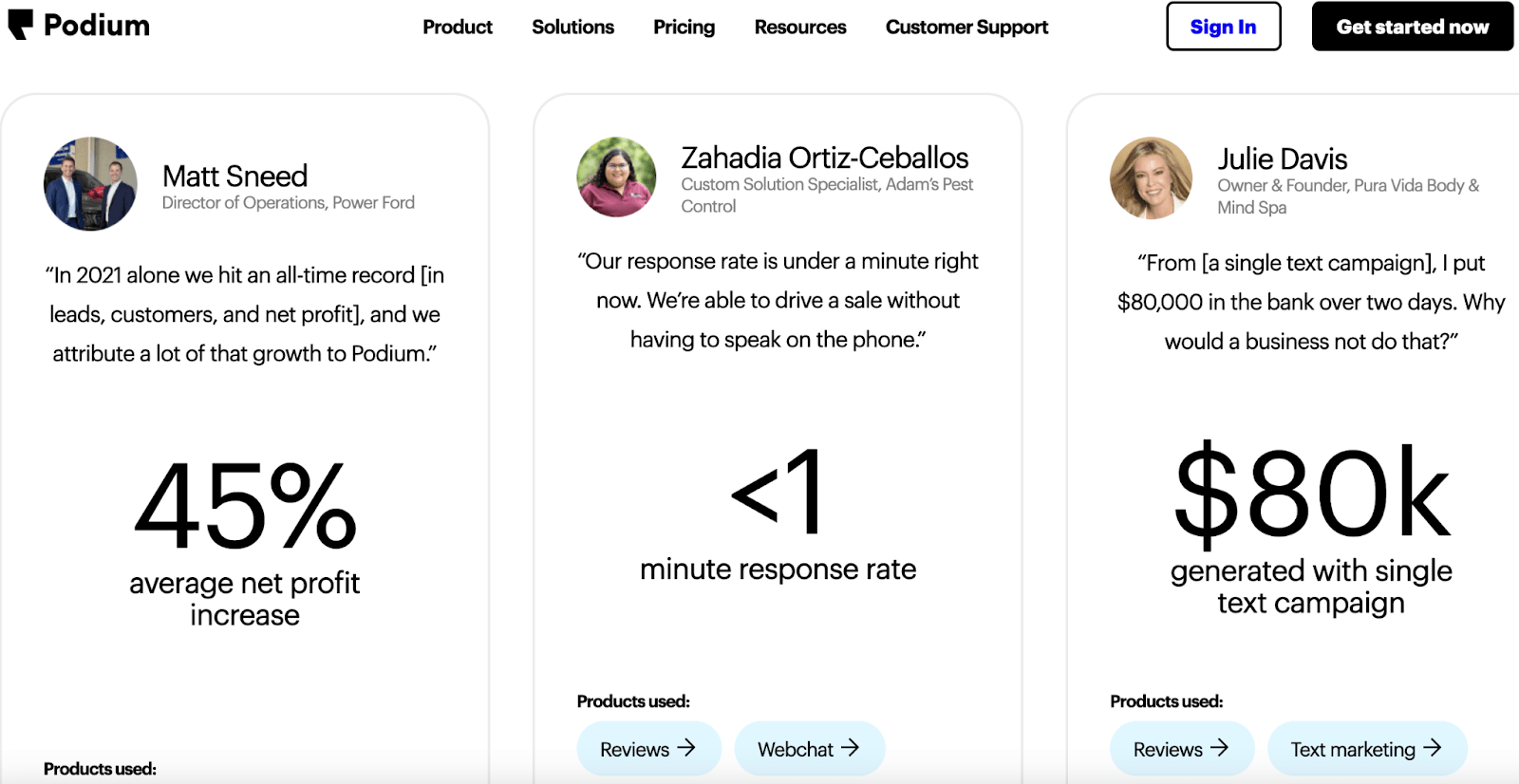
Task: Click Julie Davis' profile photo
Action: click(x=1151, y=178)
